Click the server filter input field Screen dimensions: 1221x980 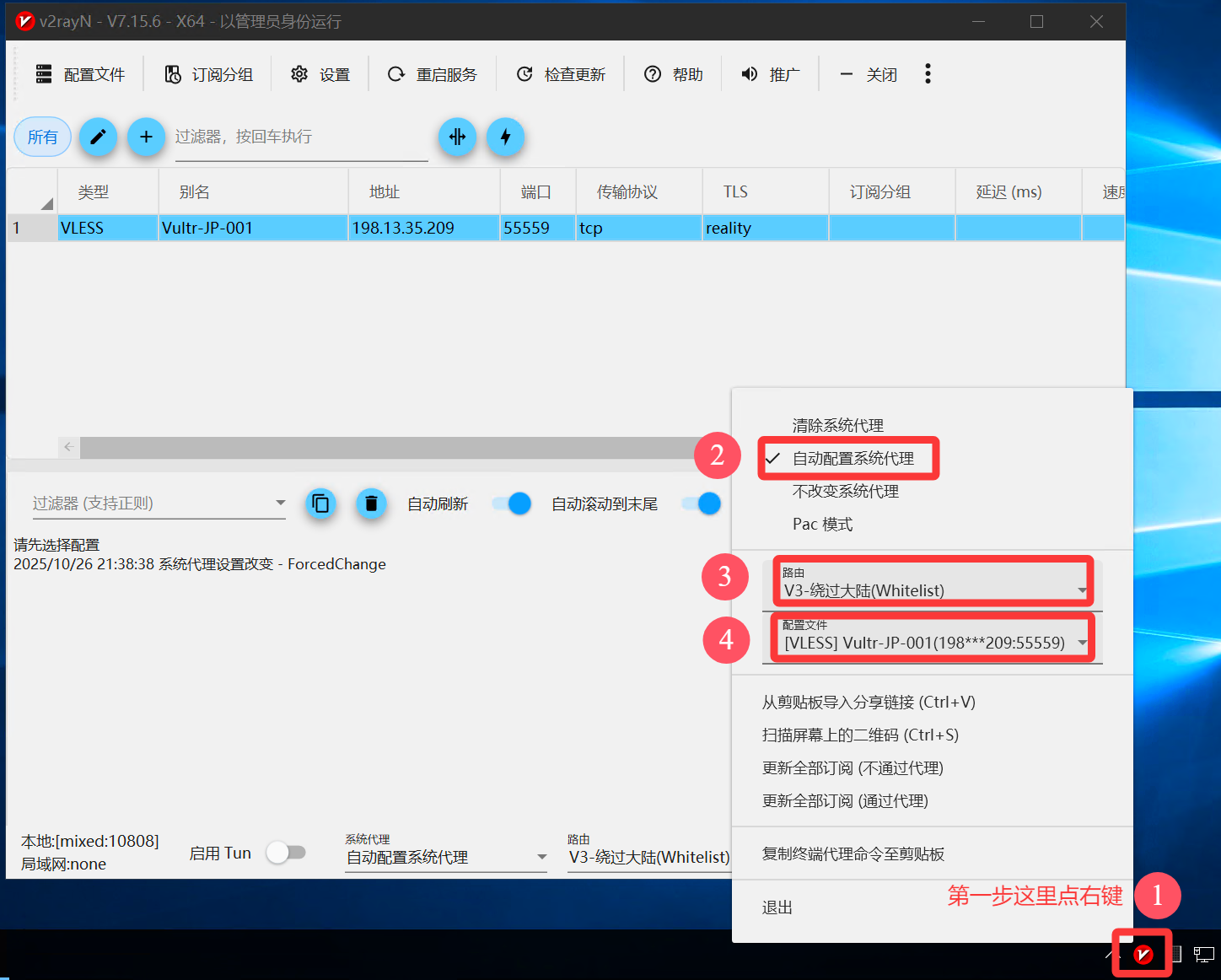[300, 137]
